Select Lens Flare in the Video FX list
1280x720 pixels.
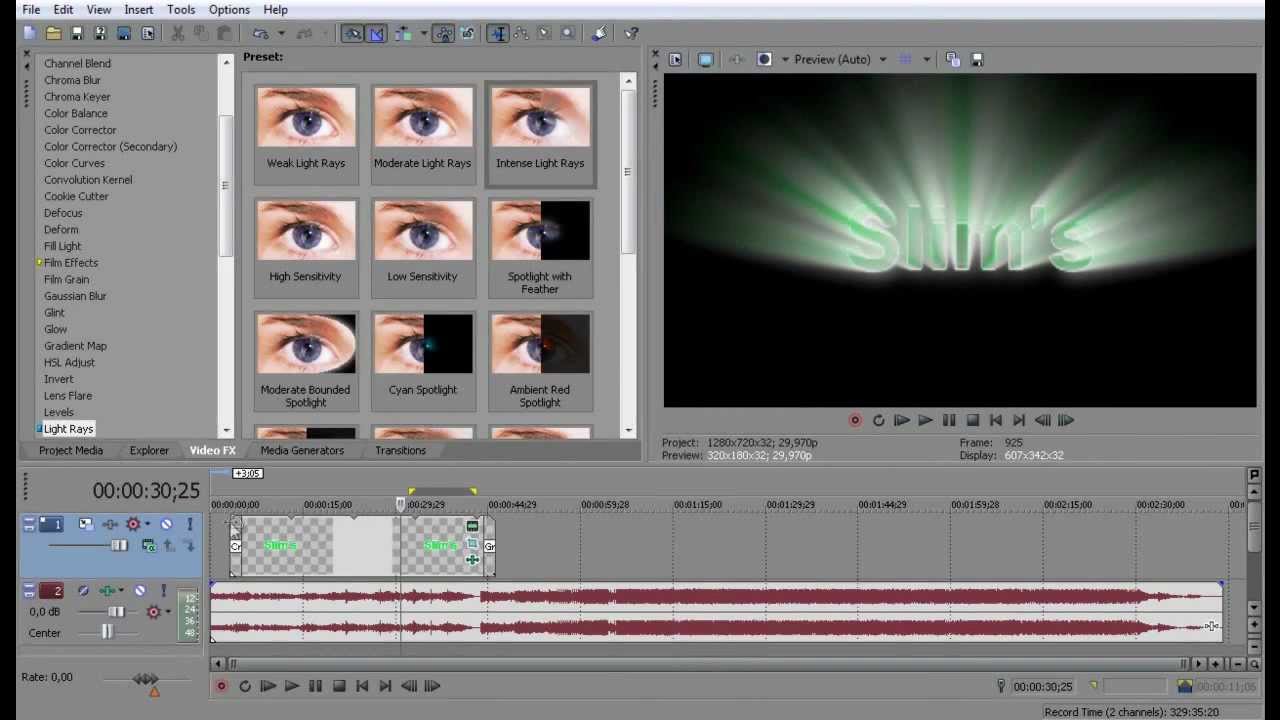click(68, 395)
